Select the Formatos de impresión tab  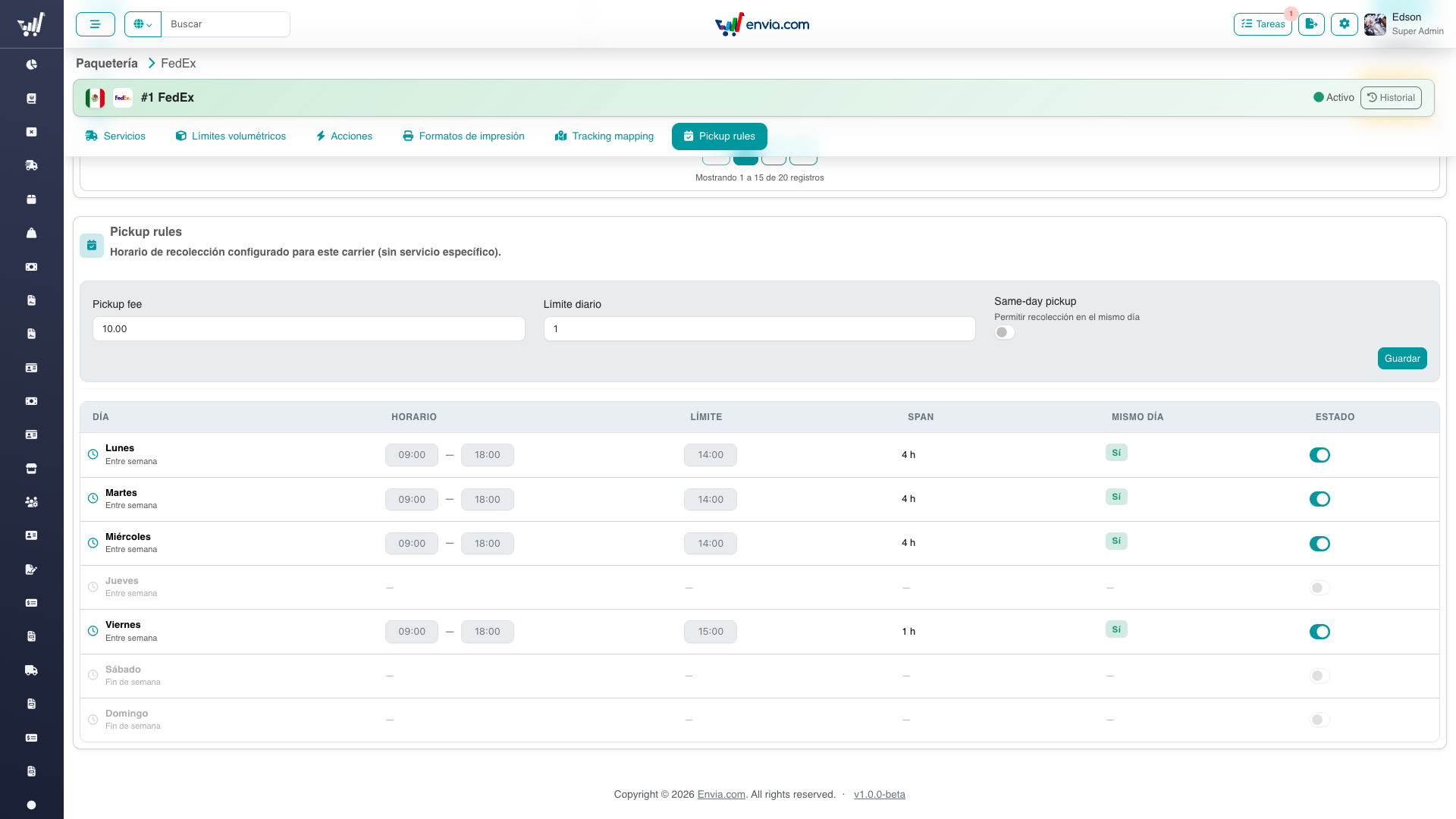[x=463, y=136]
